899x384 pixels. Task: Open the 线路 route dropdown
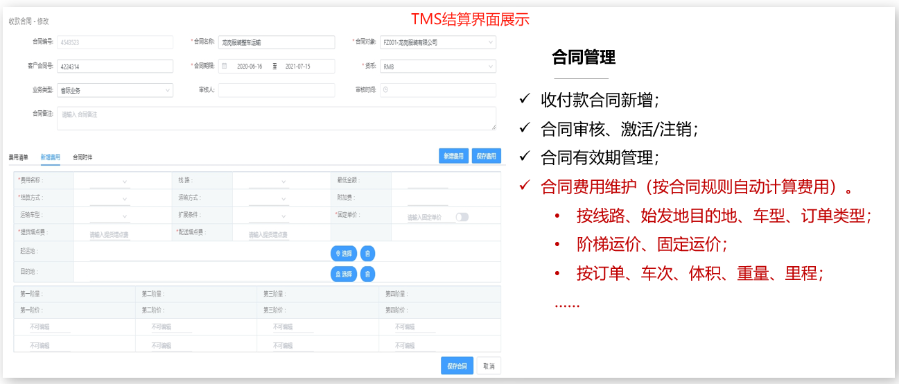268,181
